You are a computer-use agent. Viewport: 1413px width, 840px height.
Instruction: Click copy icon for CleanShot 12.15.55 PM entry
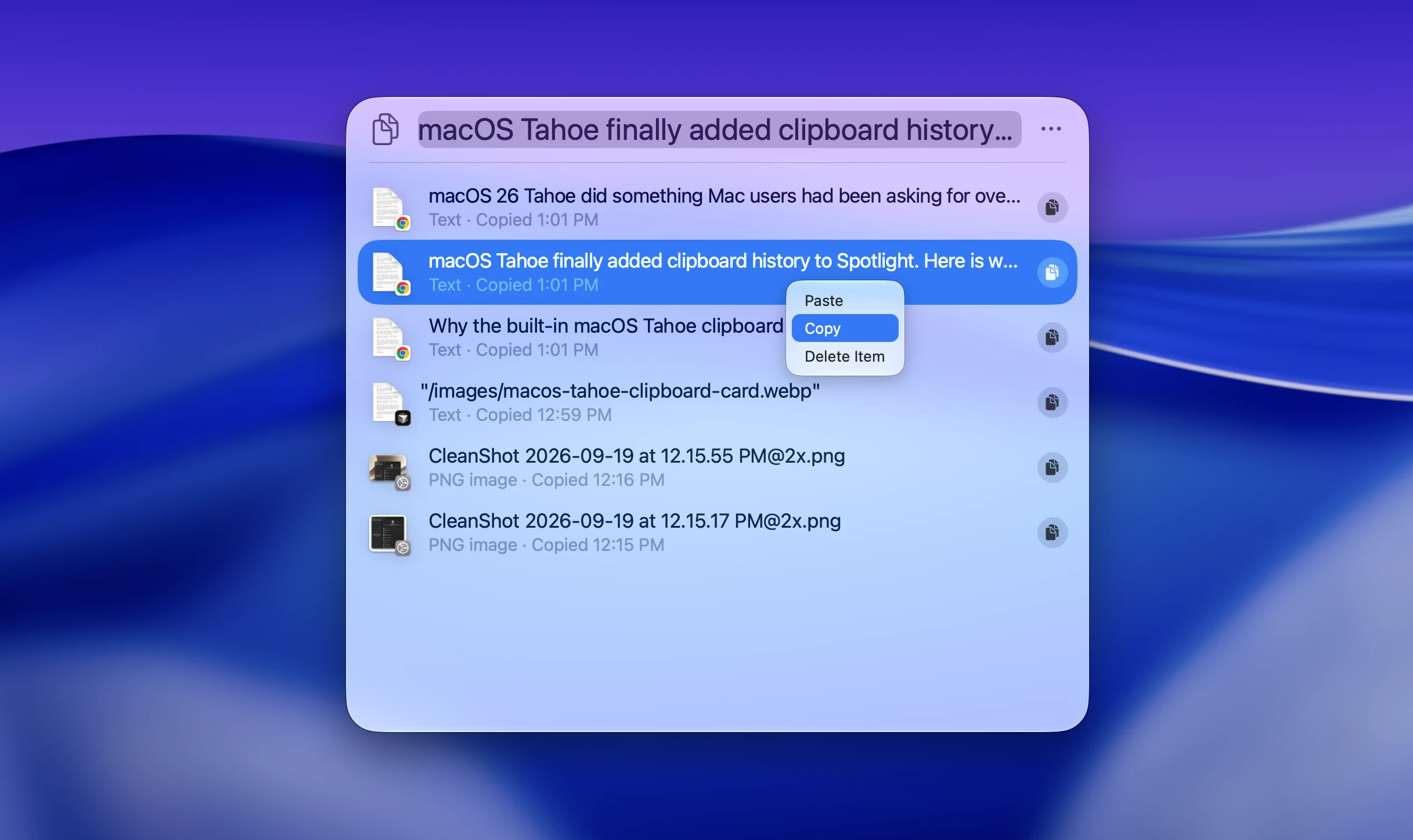click(x=1052, y=467)
